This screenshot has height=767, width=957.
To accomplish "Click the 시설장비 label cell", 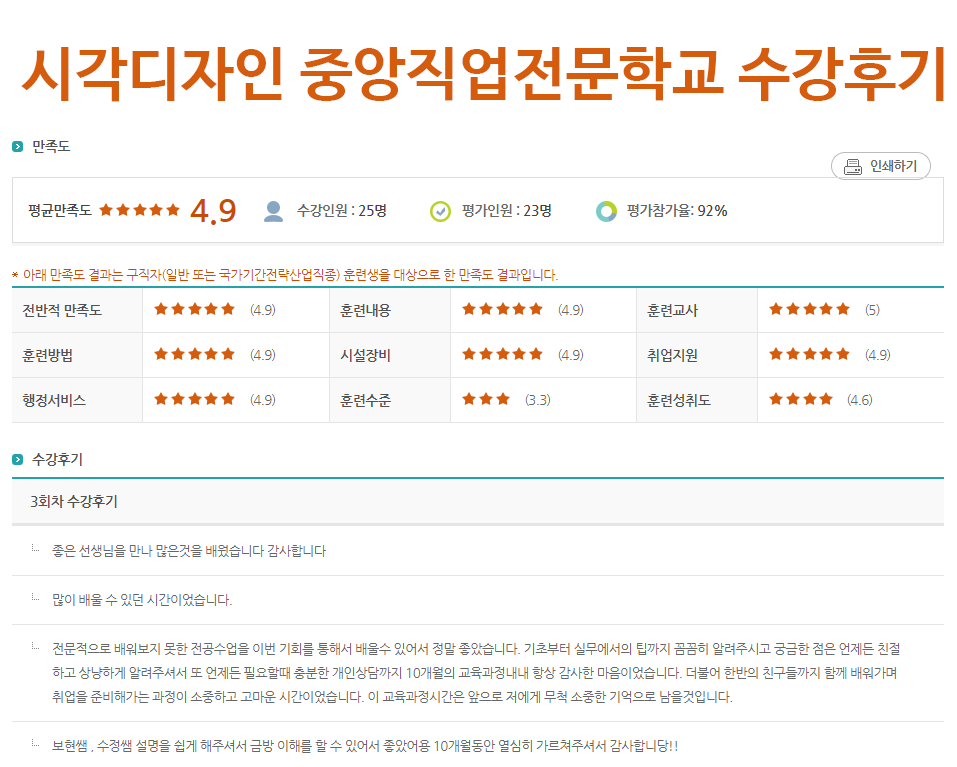I will point(390,355).
